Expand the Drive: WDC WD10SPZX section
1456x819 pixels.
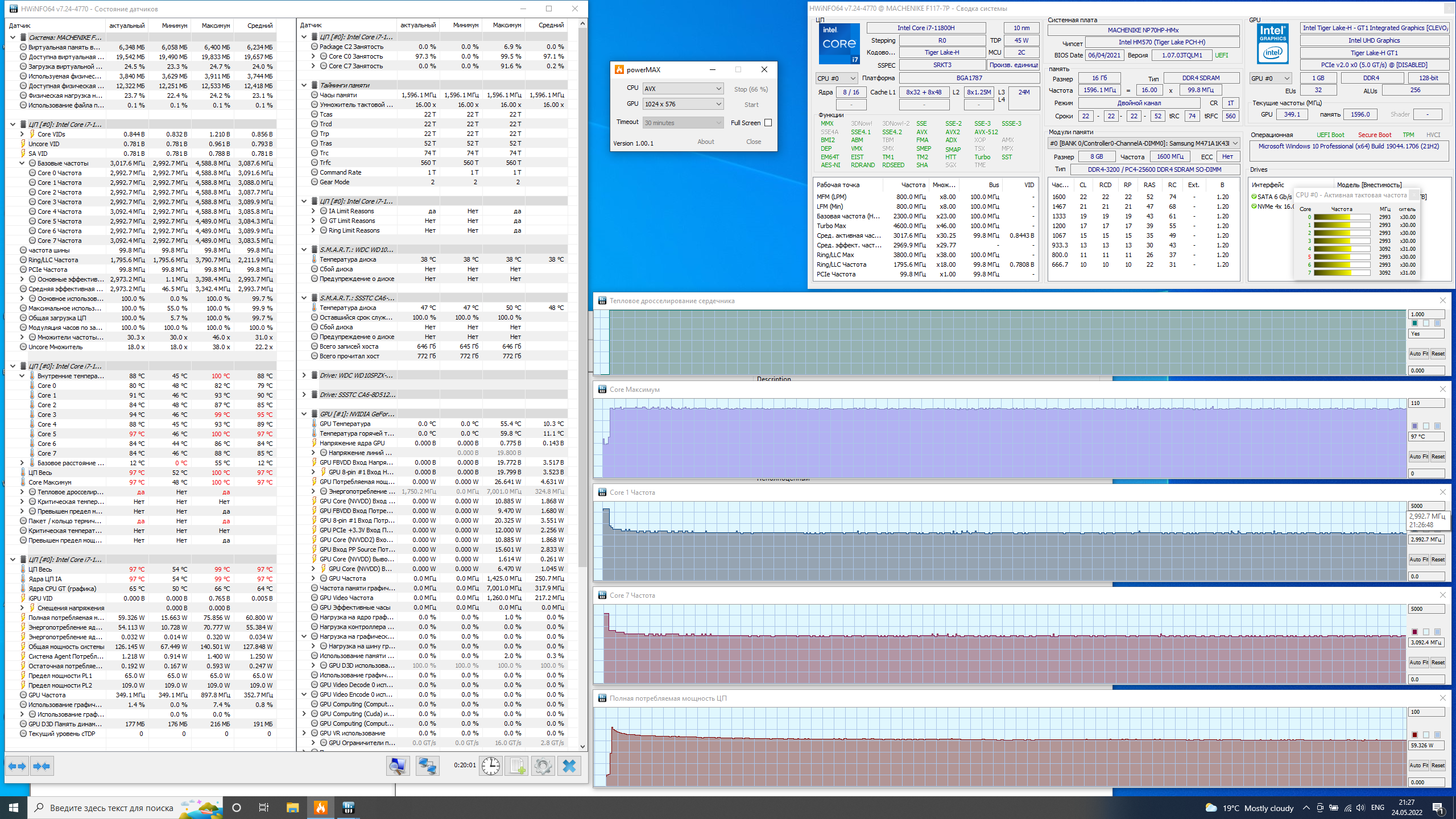pos(304,375)
